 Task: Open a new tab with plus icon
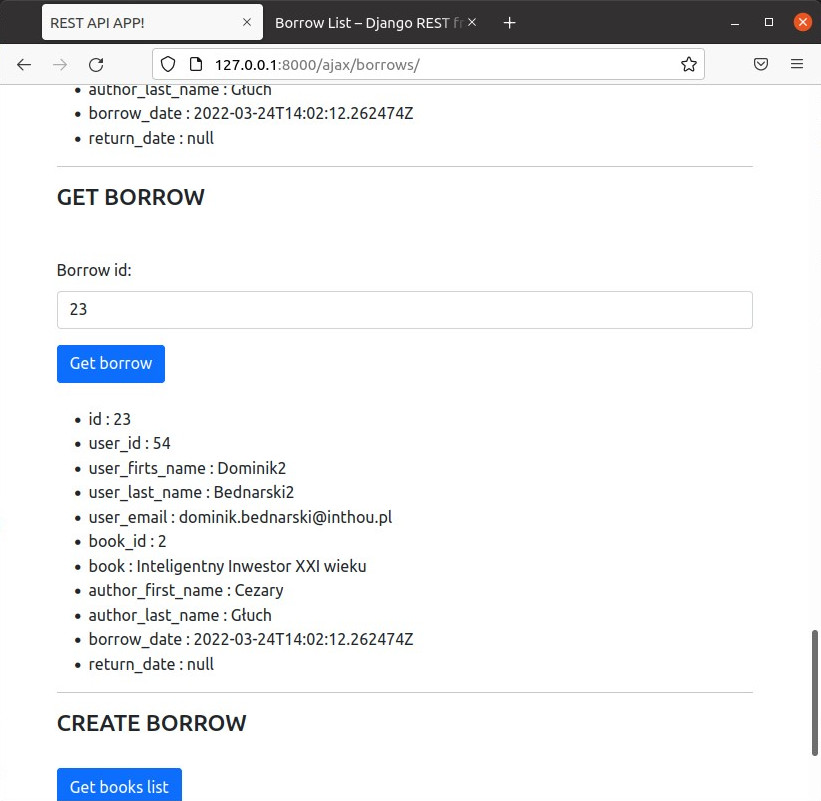point(509,22)
